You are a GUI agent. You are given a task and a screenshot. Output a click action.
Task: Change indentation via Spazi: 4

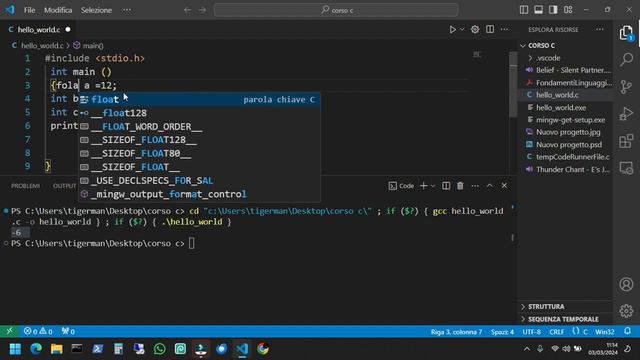point(502,331)
